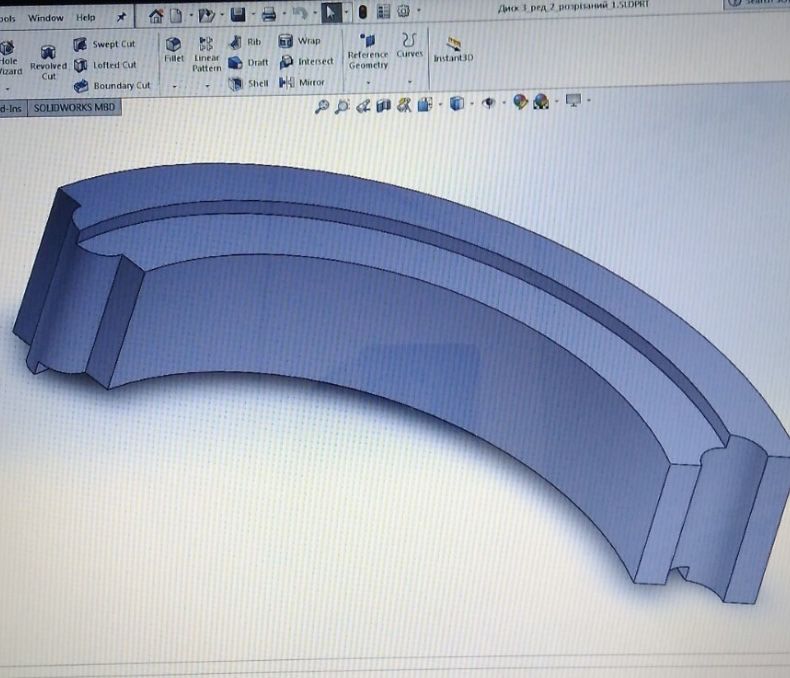Select the Draft tool

tap(248, 62)
